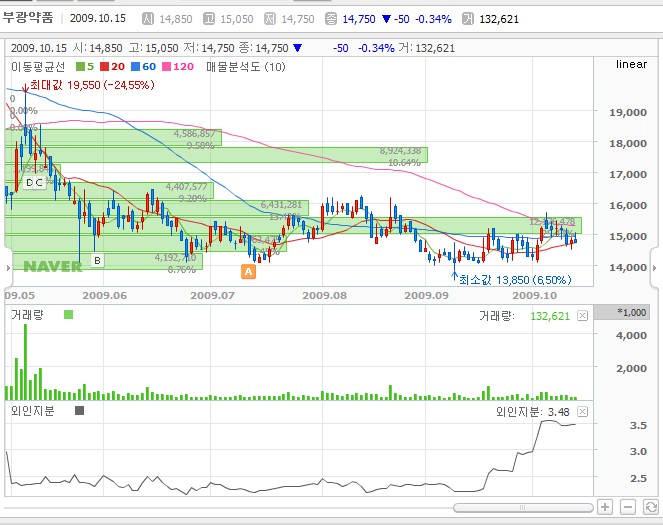Click the D event marker
Screen dimensions: 663x525
click(29, 183)
